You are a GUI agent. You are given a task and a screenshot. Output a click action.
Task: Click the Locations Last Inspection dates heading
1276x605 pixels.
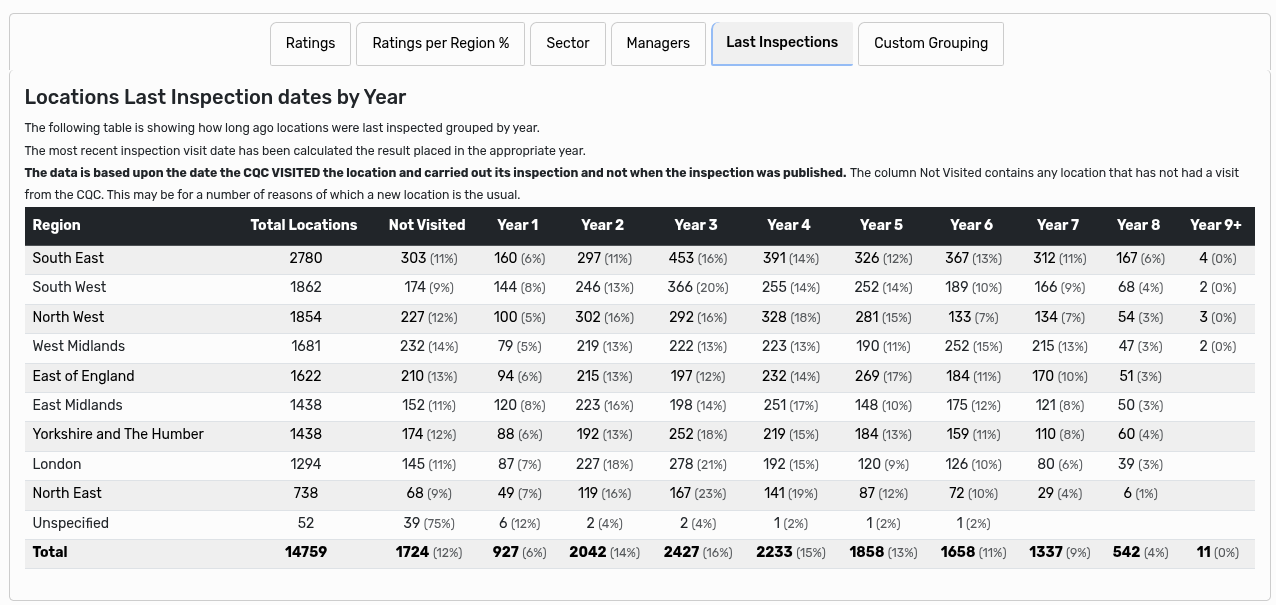point(215,97)
